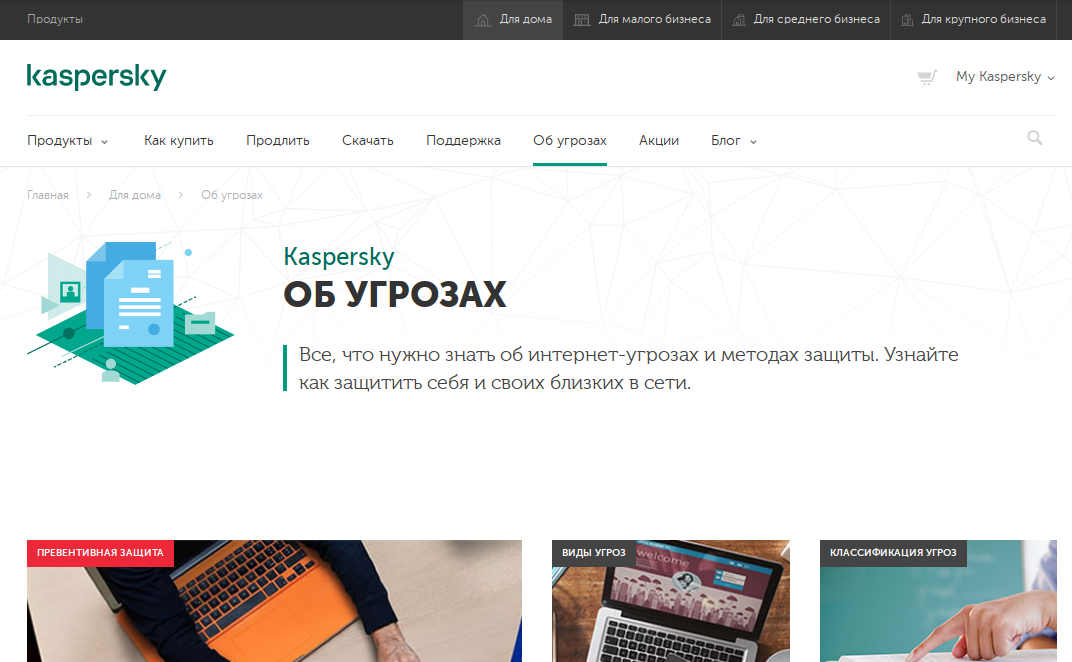This screenshot has width=1072, height=662.
Task: Click the icon beside Для крупного бизнеса
Action: pyautogui.click(x=907, y=20)
